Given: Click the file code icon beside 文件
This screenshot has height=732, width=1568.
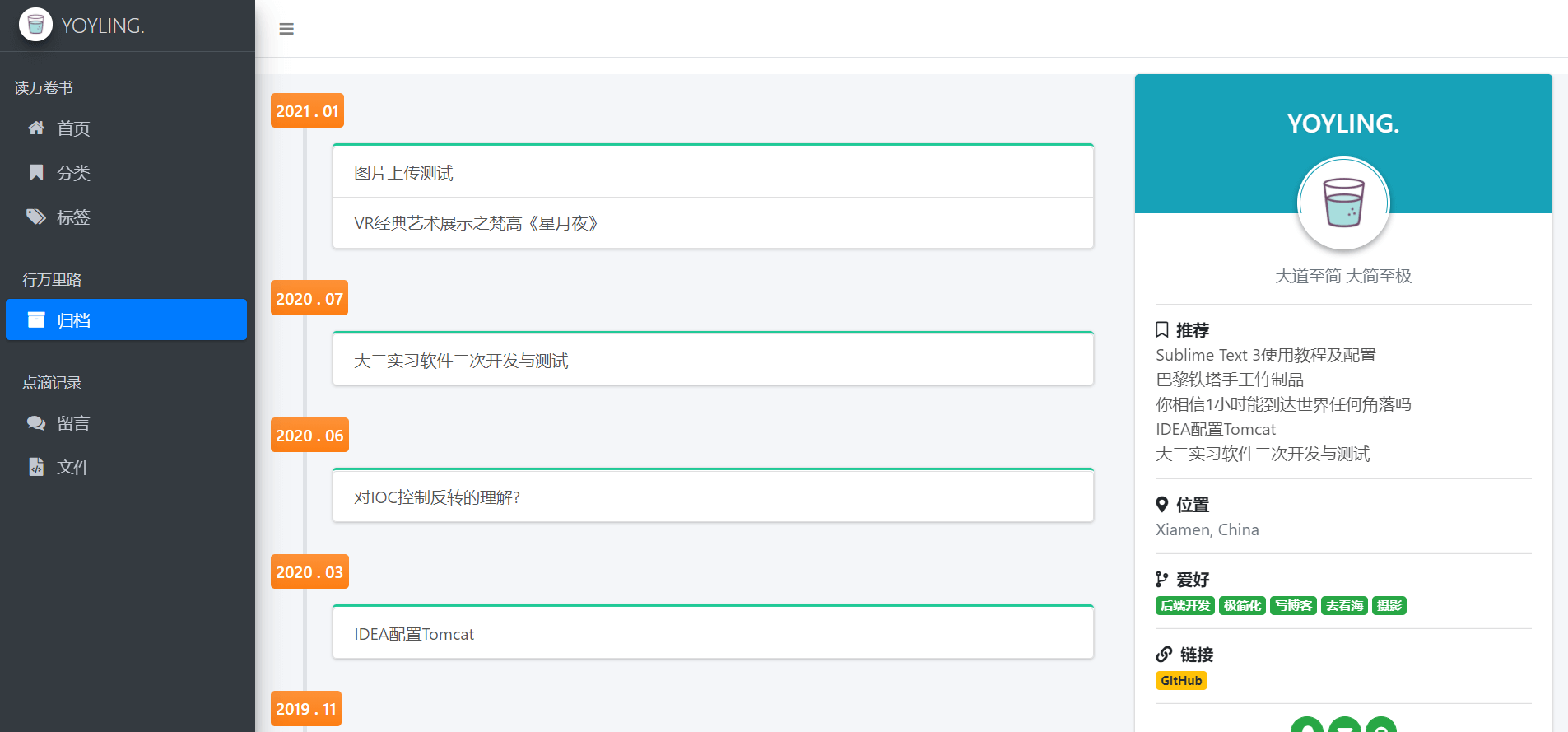Looking at the screenshot, I should (36, 467).
